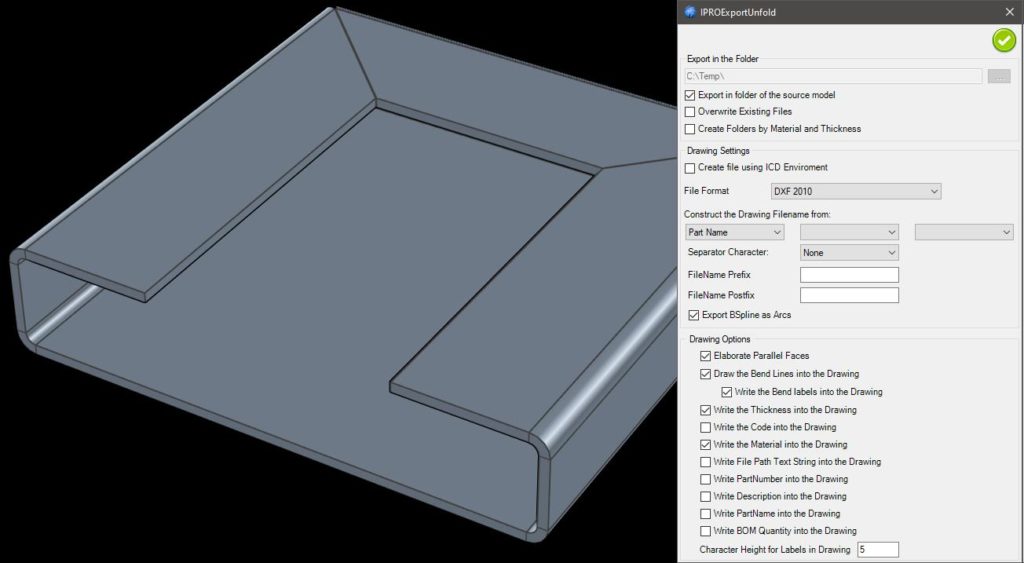Close the IPROExportUnfold dialog
Screen dimensions: 1024x563
tap(1010, 12)
